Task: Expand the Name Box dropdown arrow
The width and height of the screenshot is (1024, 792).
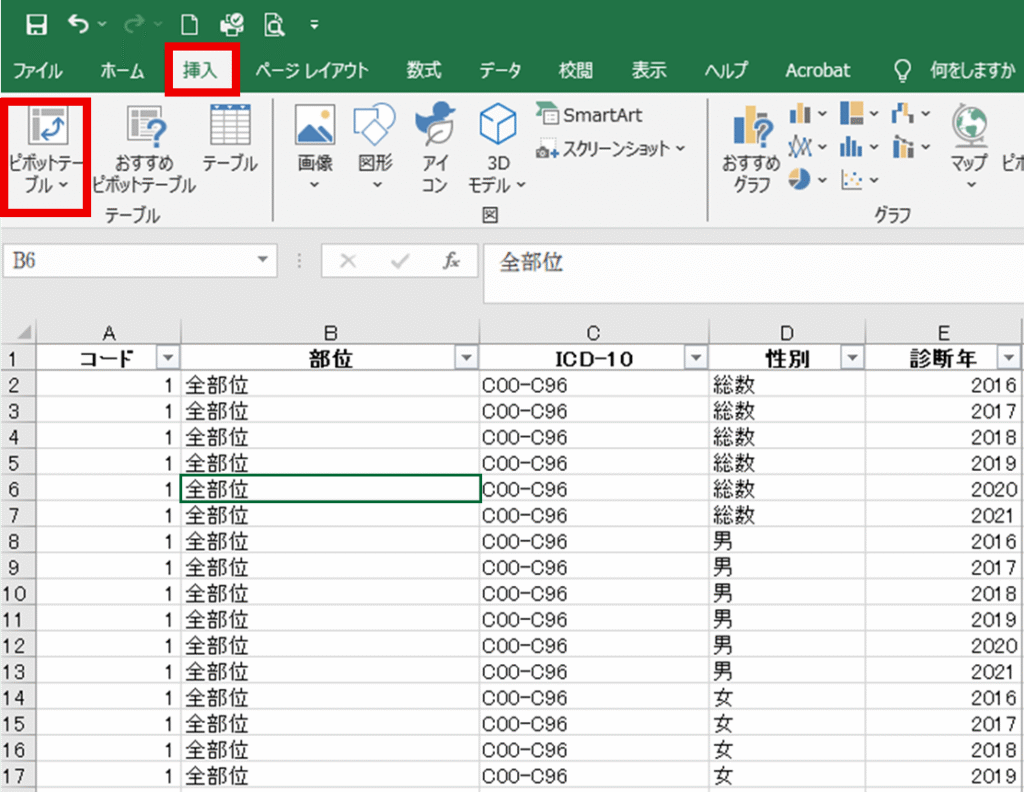Action: [x=264, y=260]
